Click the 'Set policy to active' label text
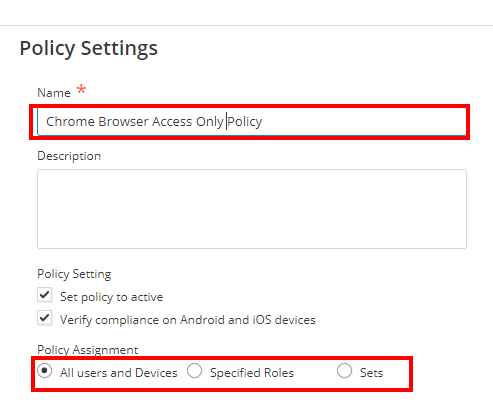 111,297
